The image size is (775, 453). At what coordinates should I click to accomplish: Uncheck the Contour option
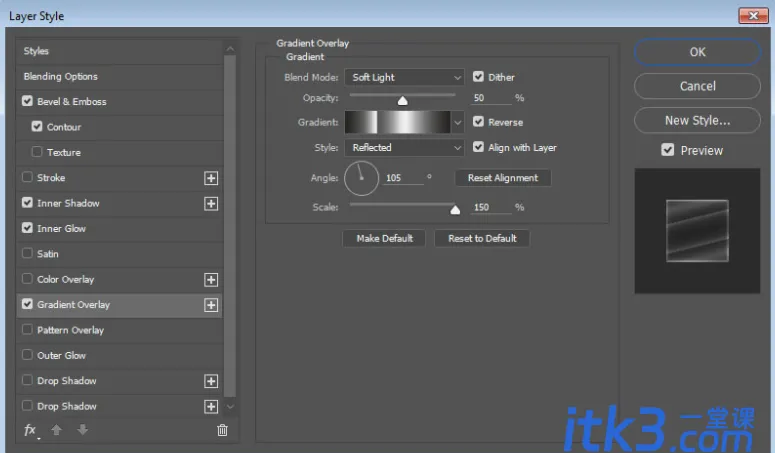[37, 126]
